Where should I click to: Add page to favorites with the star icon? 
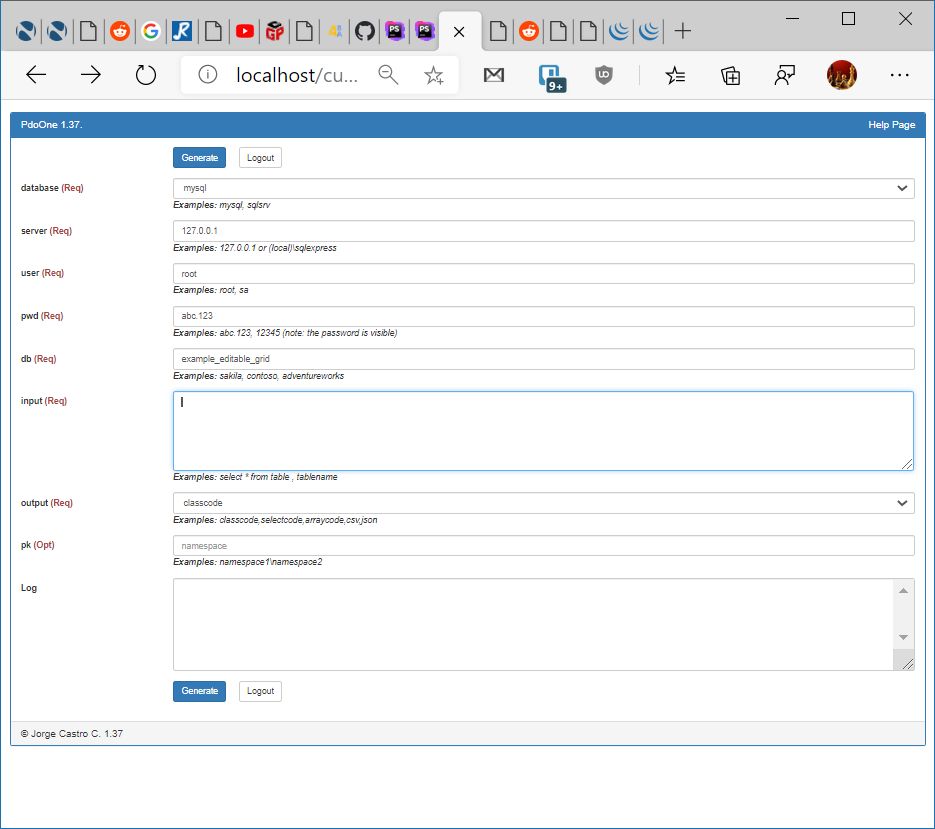434,75
